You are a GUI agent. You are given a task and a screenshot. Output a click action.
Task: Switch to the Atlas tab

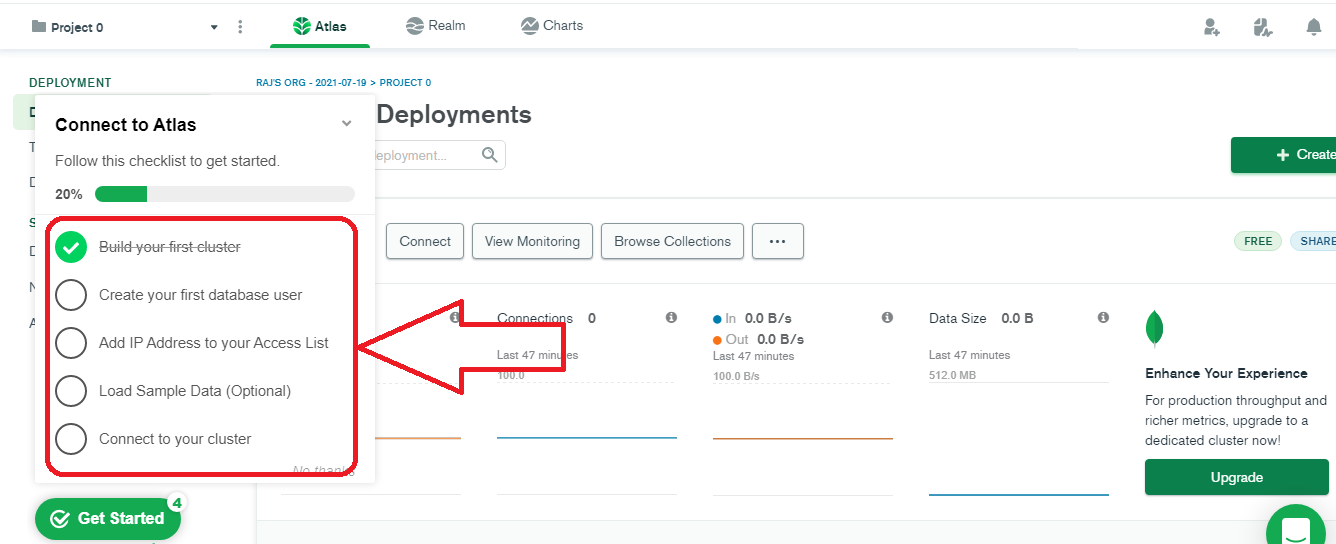320,26
